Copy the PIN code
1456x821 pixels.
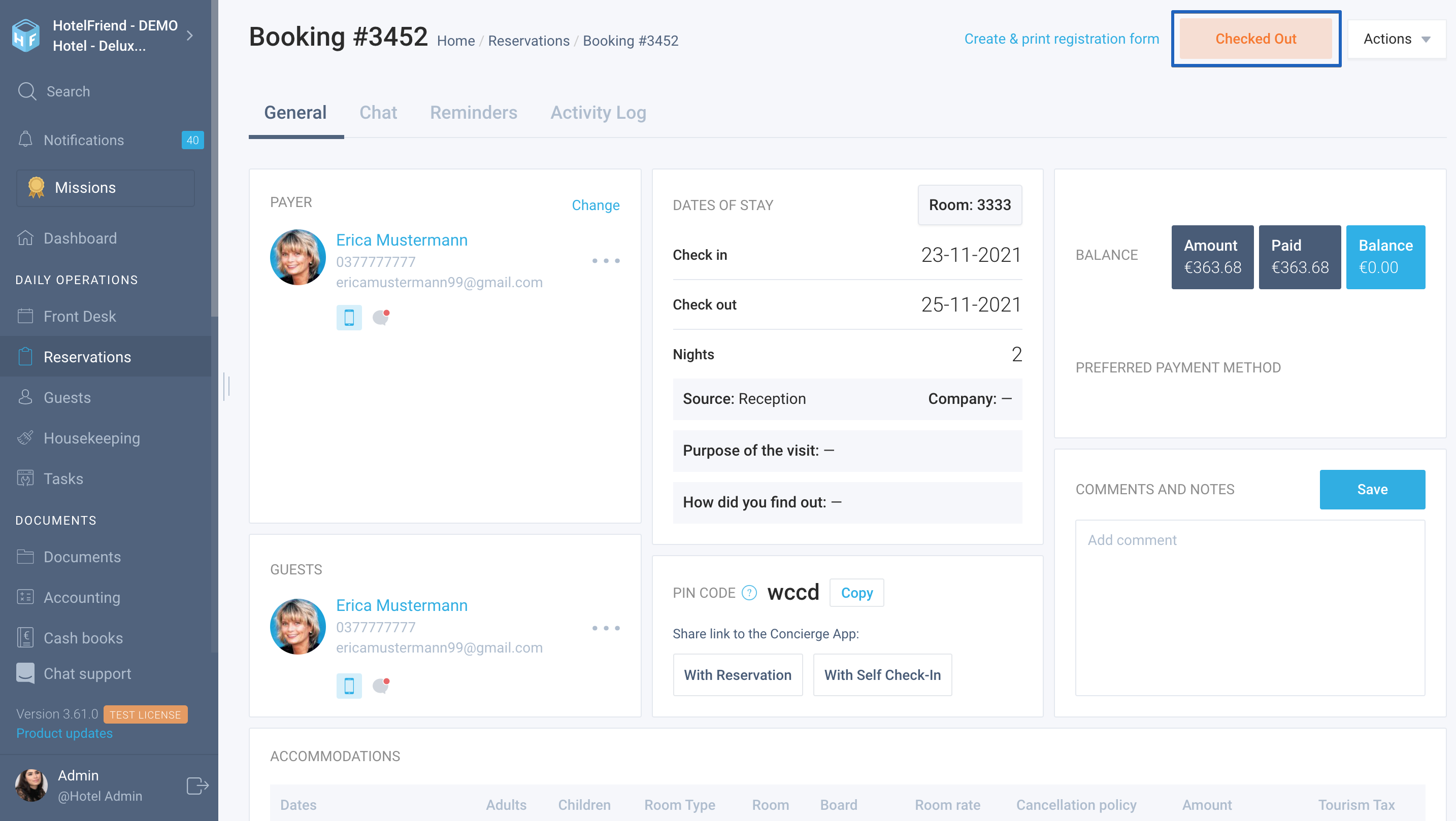pyautogui.click(x=856, y=593)
